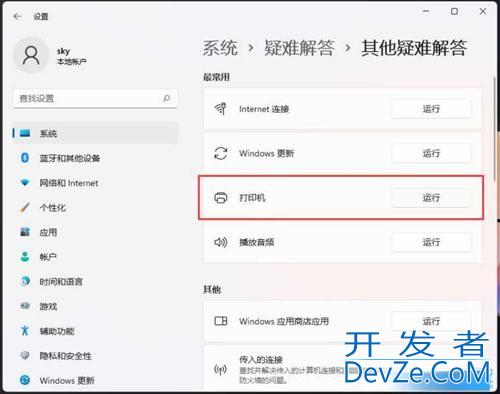Click the 播放音频 speaker icon
The height and width of the screenshot is (394, 500).
[221, 242]
